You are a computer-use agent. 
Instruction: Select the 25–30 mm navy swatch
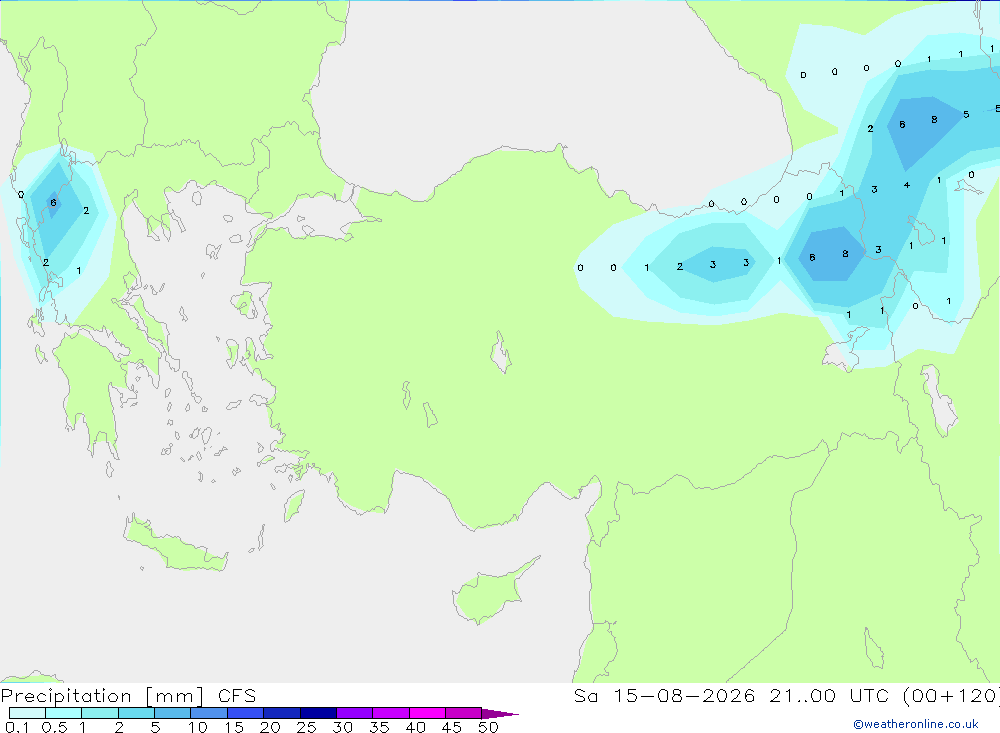(x=318, y=713)
